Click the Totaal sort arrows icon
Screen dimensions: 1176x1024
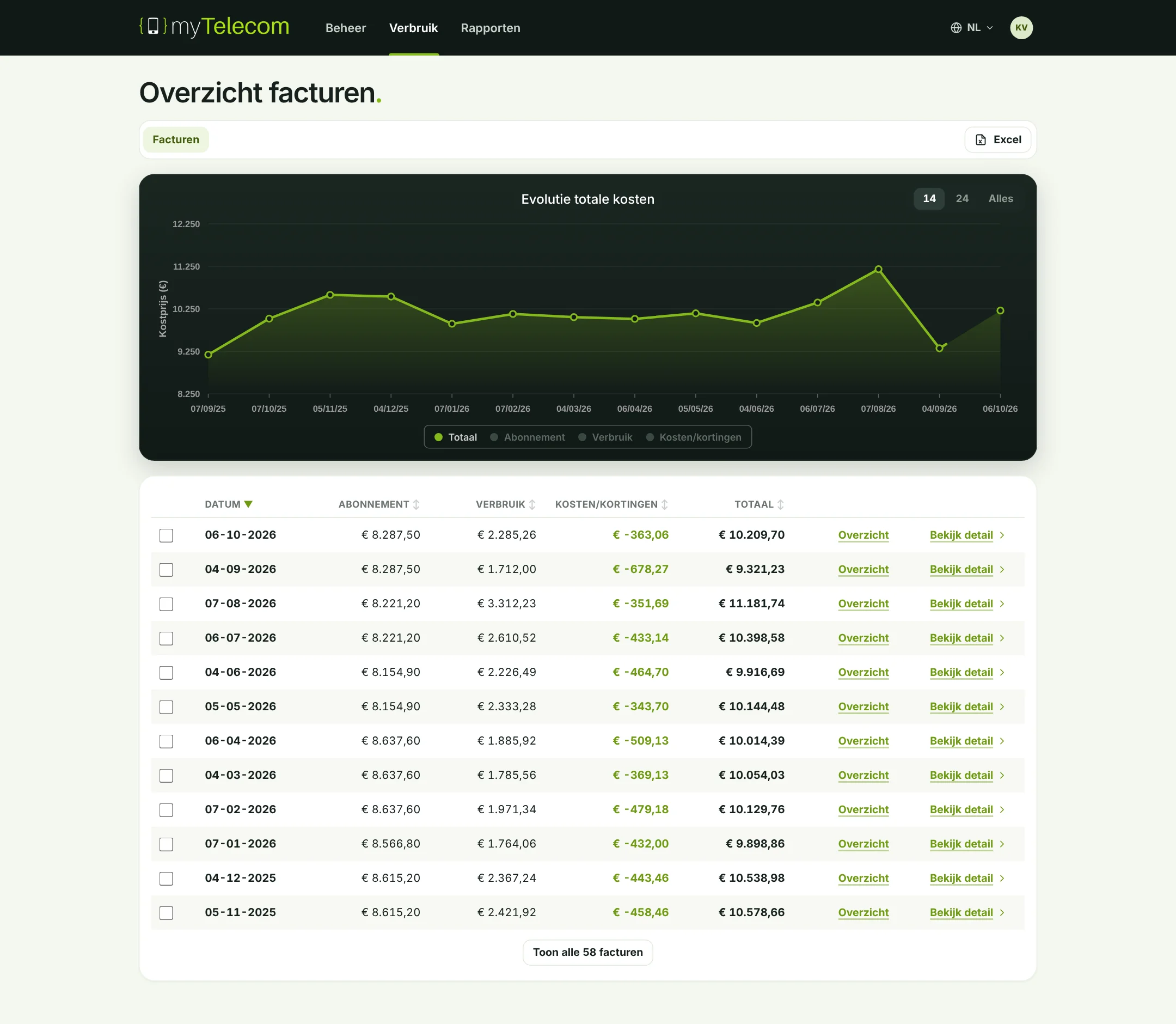(781, 504)
